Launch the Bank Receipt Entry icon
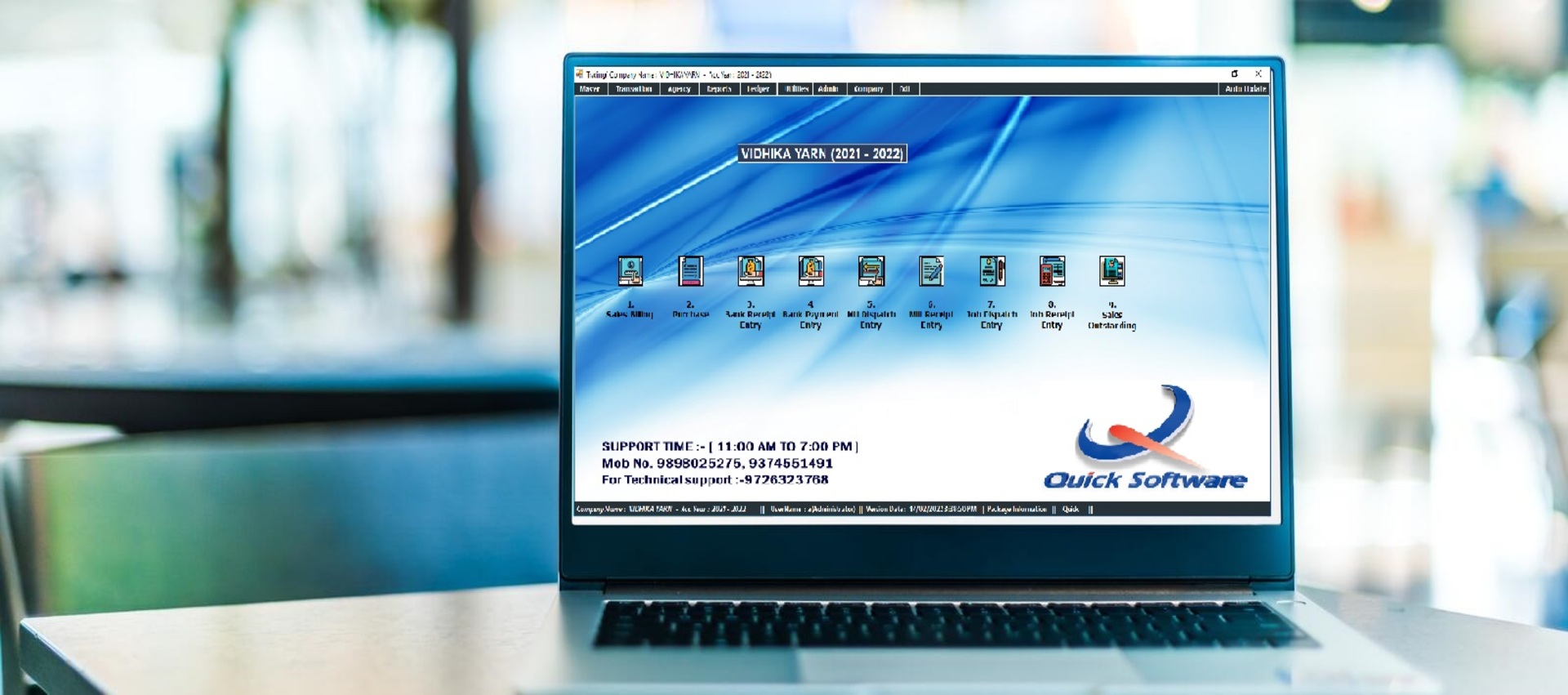Image resolution: width=1568 pixels, height=695 pixels. pyautogui.click(x=751, y=271)
